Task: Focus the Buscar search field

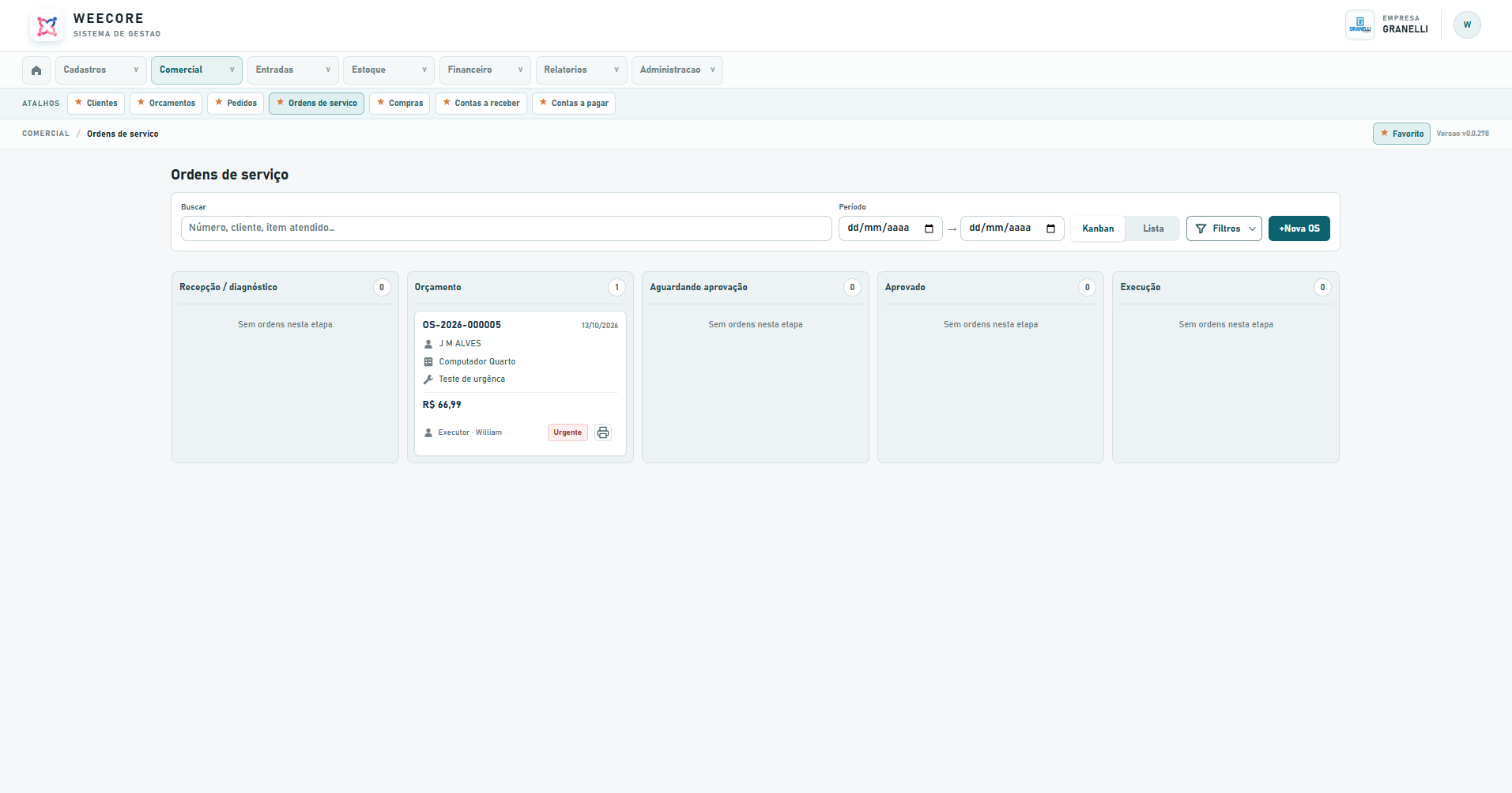Action: point(506,228)
